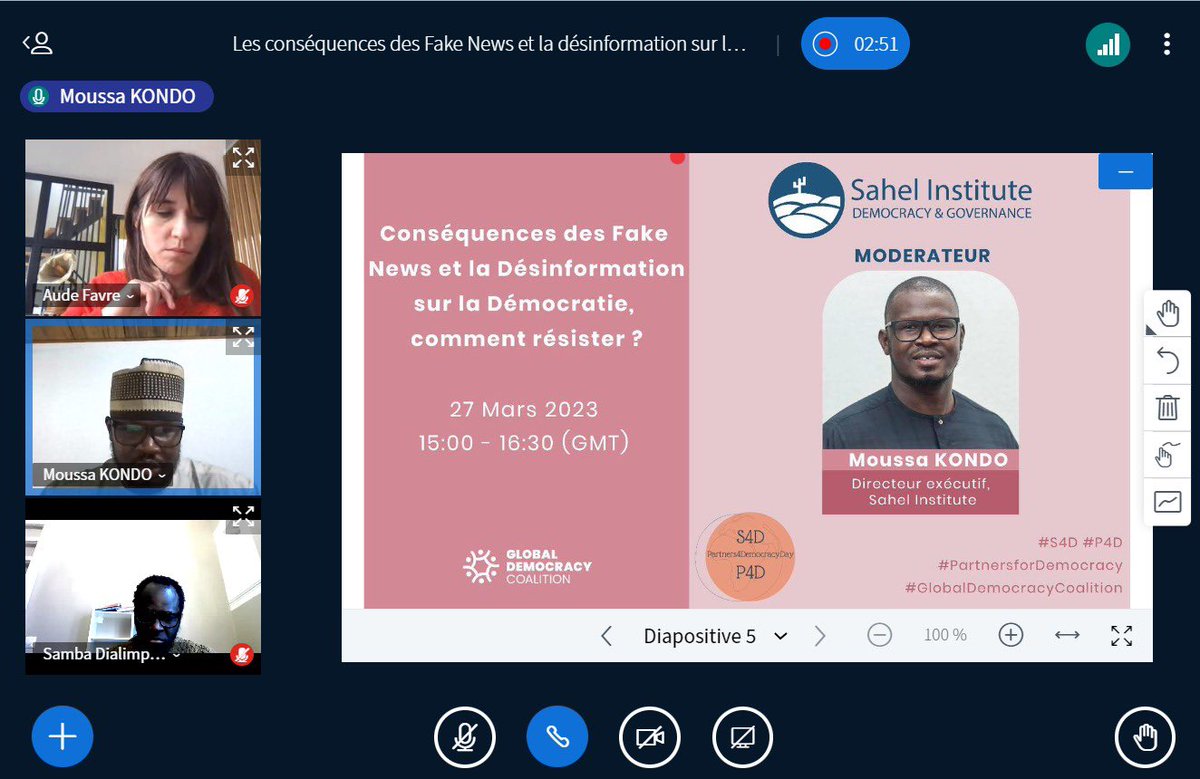Image resolution: width=1200 pixels, height=779 pixels.
Task: Open Samba Dialimp name dropdown
Action: point(111,655)
